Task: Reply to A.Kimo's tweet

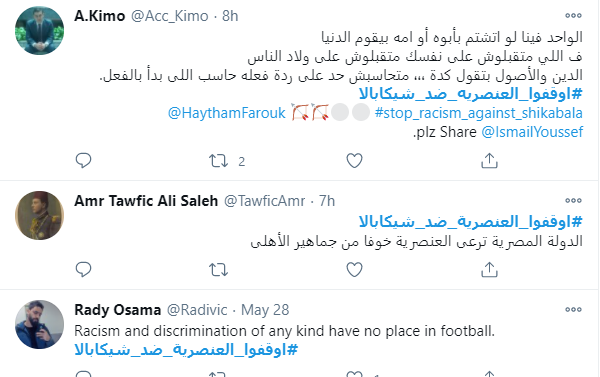Action: click(83, 160)
